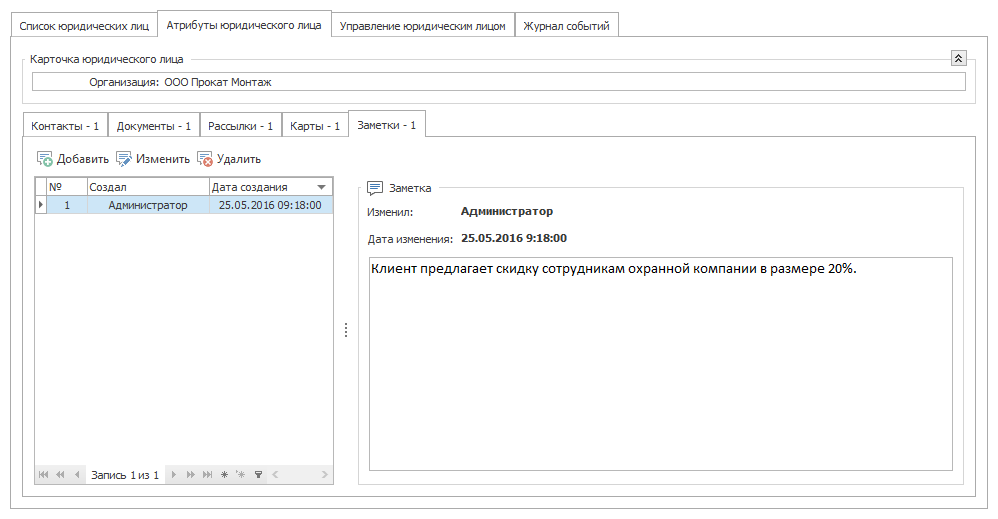
Task: Select cell 25.05.2016 09:18:00 in grid
Action: tap(271, 205)
